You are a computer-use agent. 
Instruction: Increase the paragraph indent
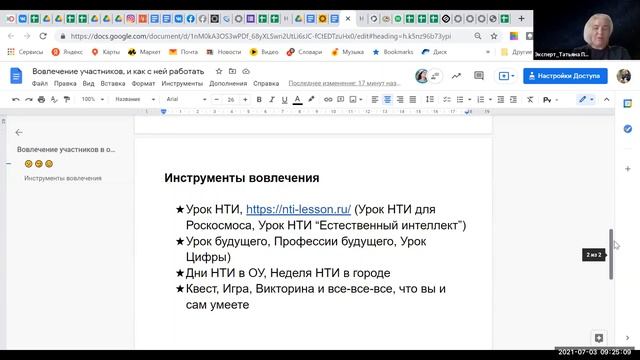(x=513, y=100)
